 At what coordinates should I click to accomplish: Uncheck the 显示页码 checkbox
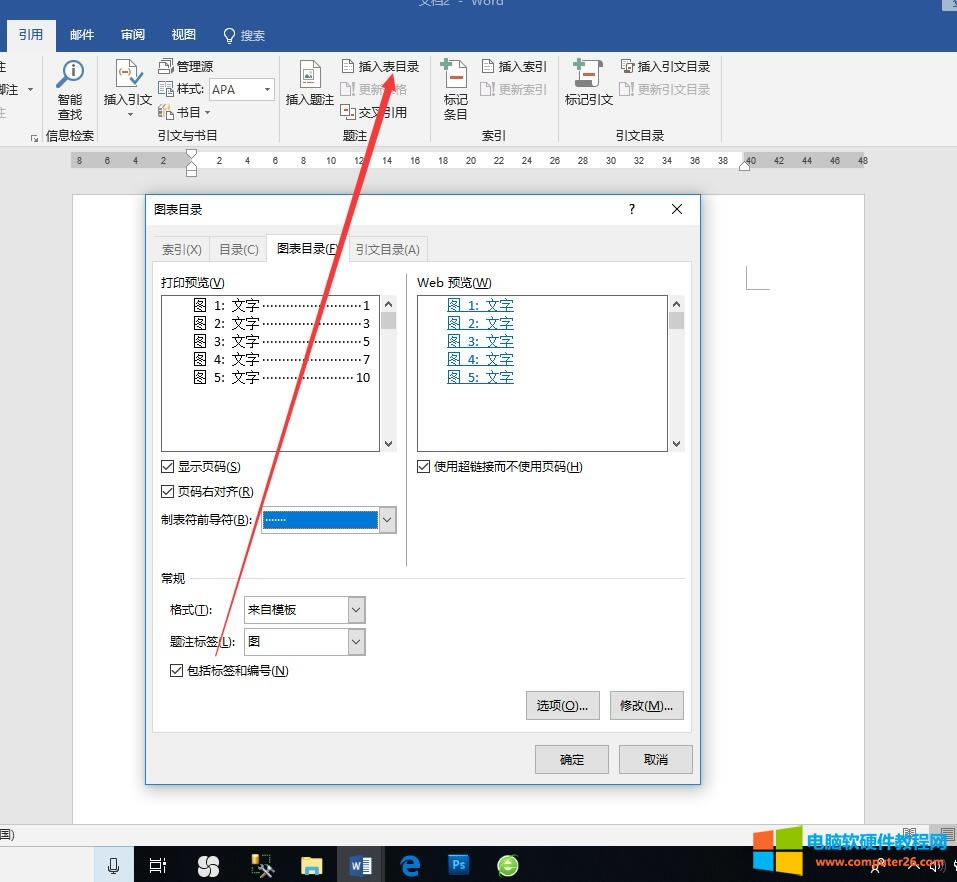click(x=167, y=467)
